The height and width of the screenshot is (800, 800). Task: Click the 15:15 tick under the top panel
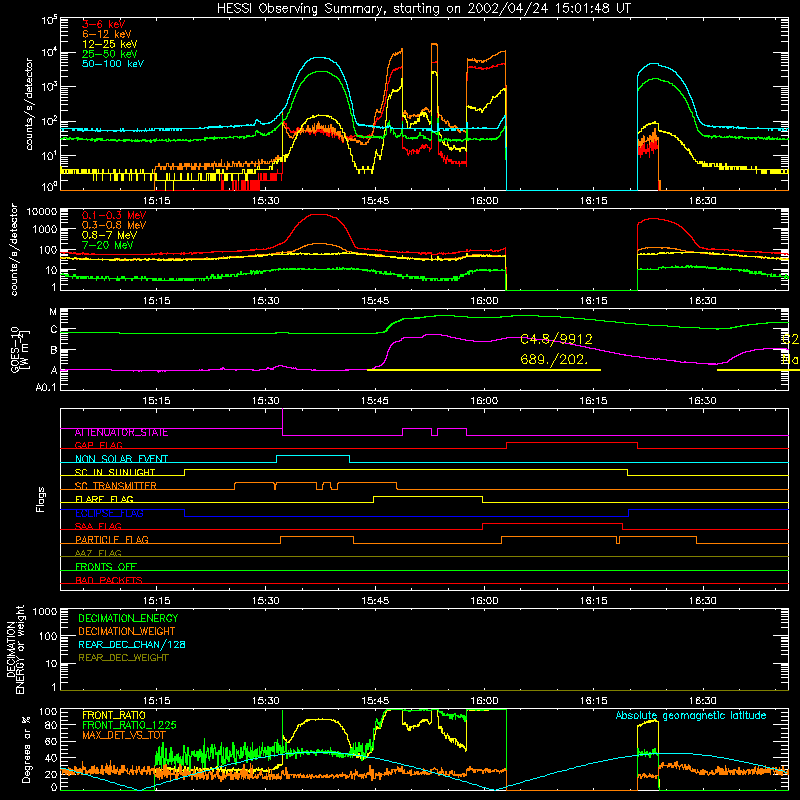coord(156,201)
